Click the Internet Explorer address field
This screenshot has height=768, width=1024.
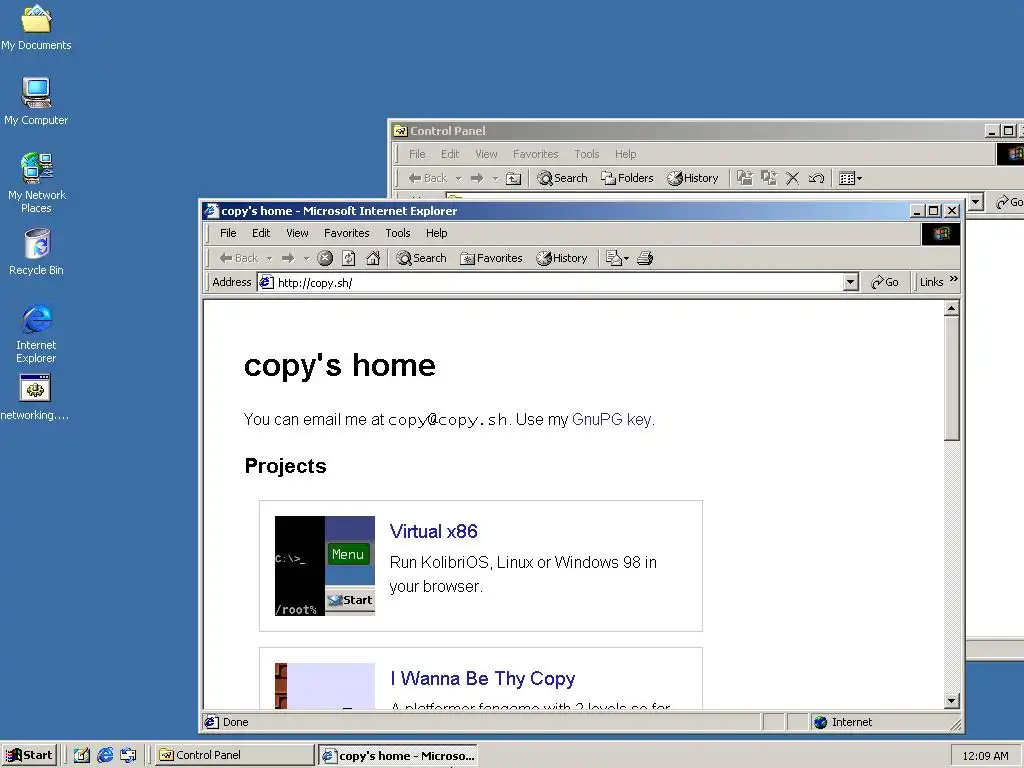pyautogui.click(x=551, y=282)
